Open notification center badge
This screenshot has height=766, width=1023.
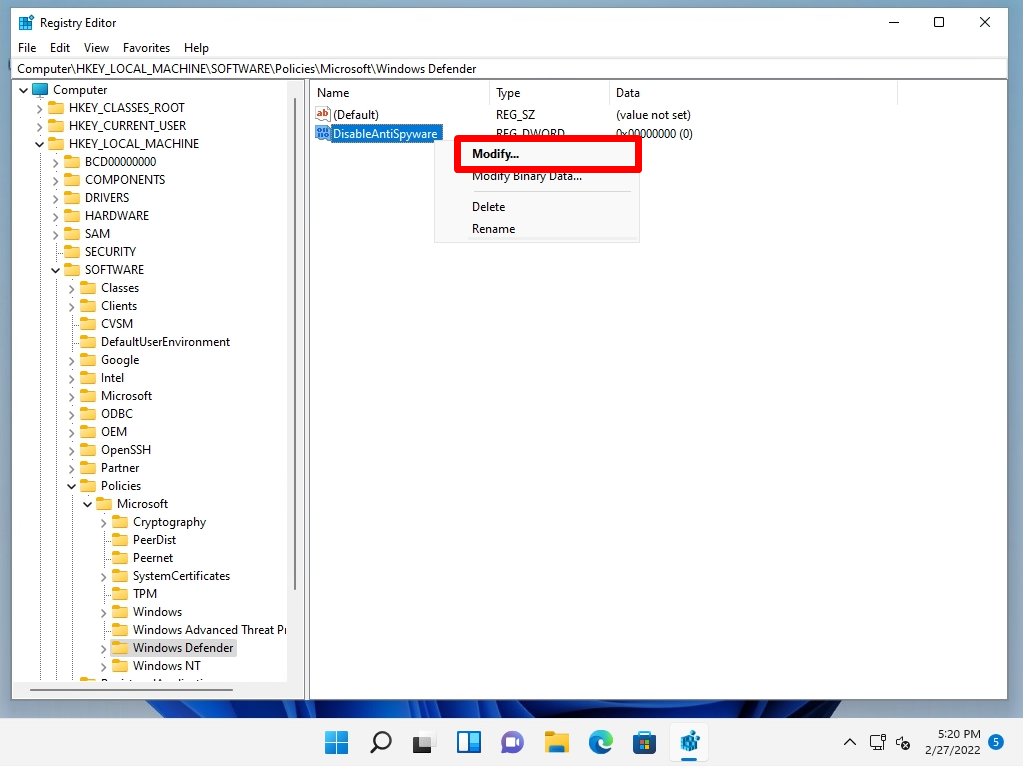(996, 742)
